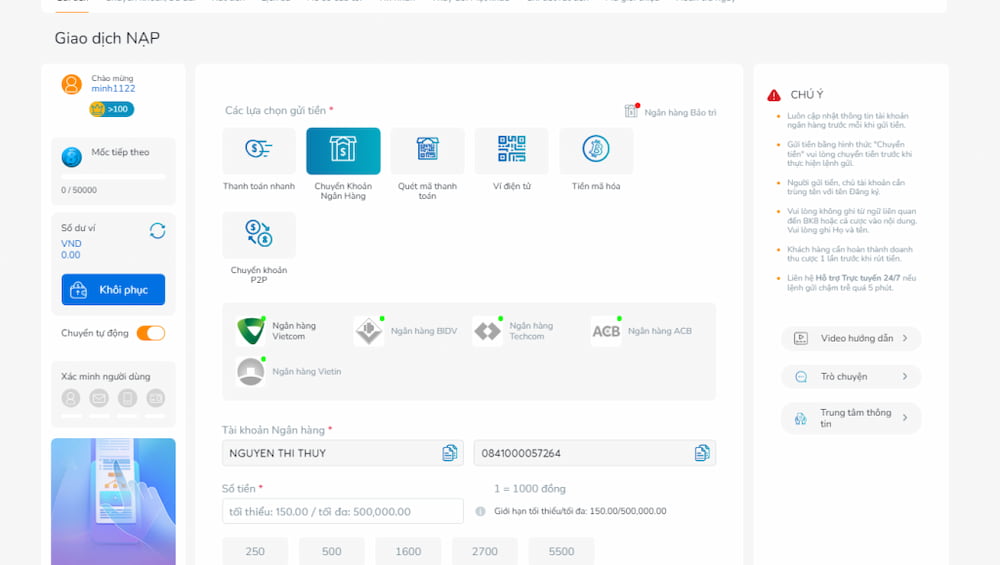This screenshot has height=565, width=1000.
Task: Pick the Ví điện tử QR icon
Action: click(511, 150)
